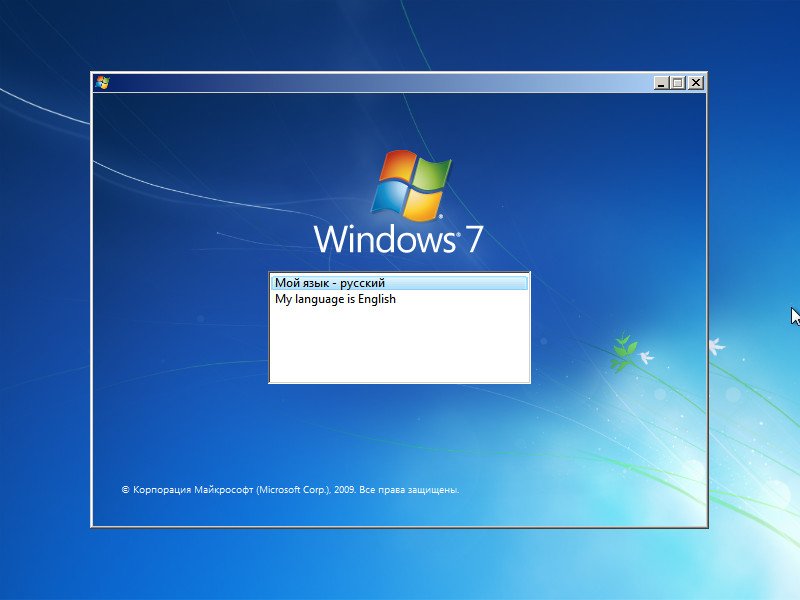This screenshot has width=800, height=600.
Task: Minimize the Windows 7 setup window
Action: (661, 83)
